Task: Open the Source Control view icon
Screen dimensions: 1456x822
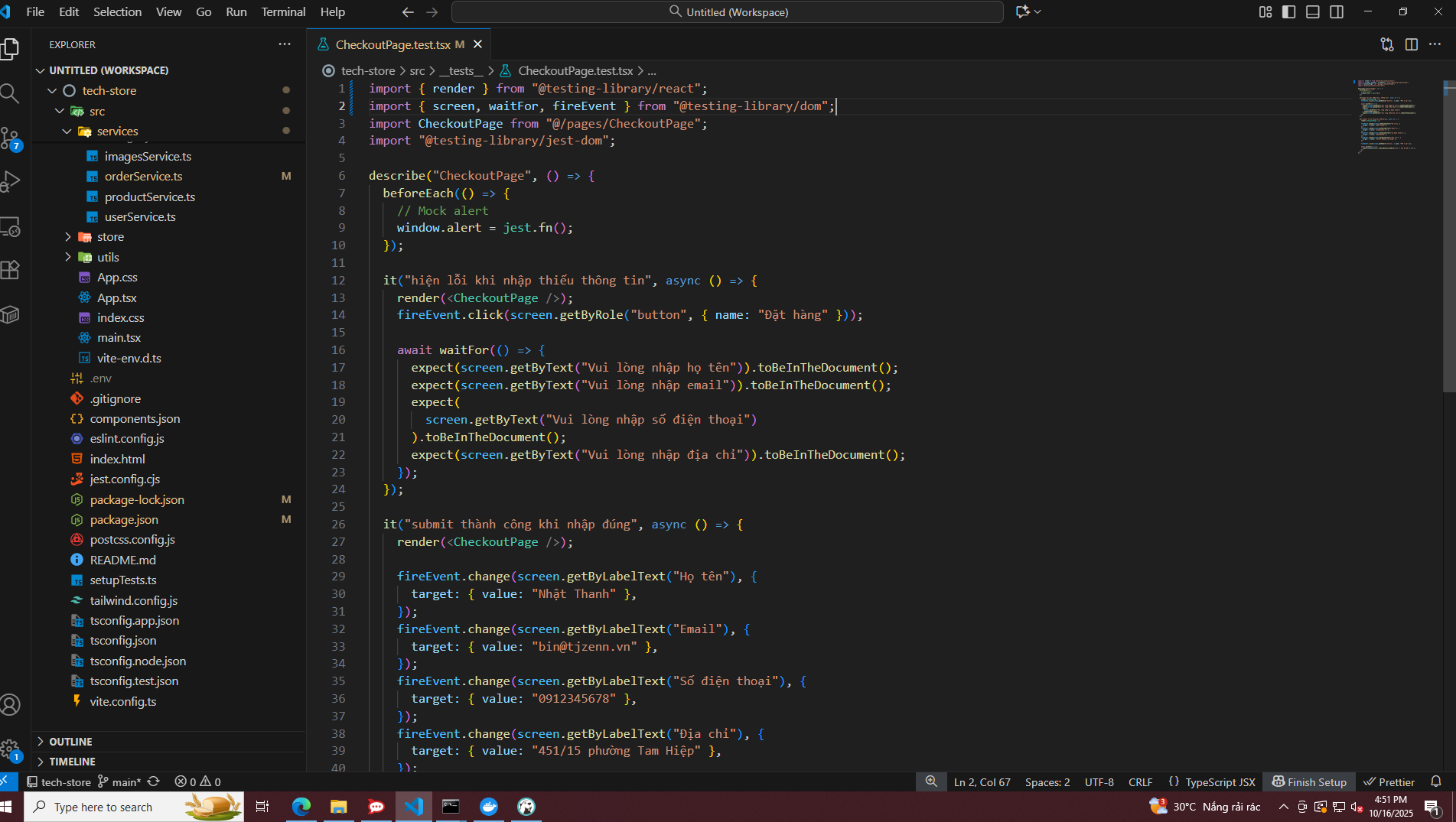Action: [11, 138]
